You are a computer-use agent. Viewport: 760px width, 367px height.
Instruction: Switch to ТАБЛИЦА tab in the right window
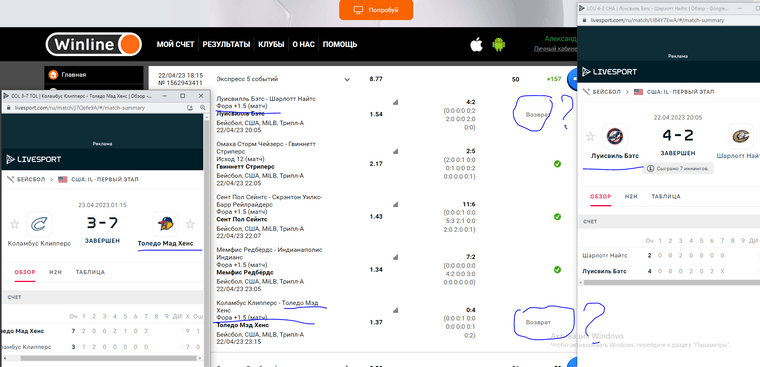pos(665,196)
